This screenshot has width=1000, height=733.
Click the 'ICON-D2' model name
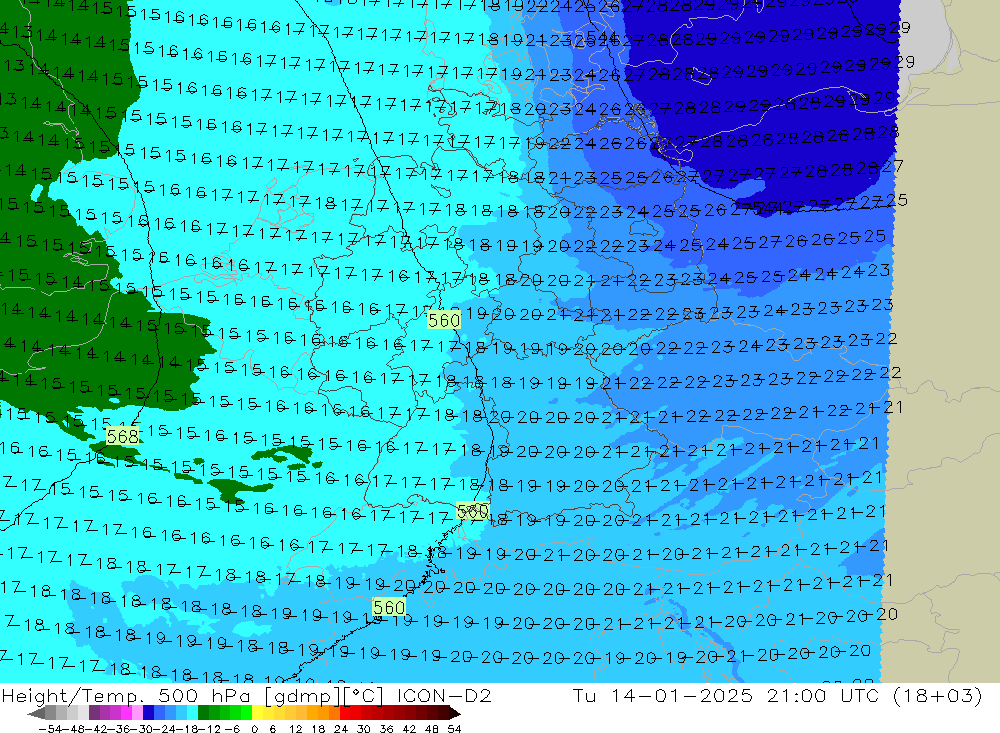point(444,695)
